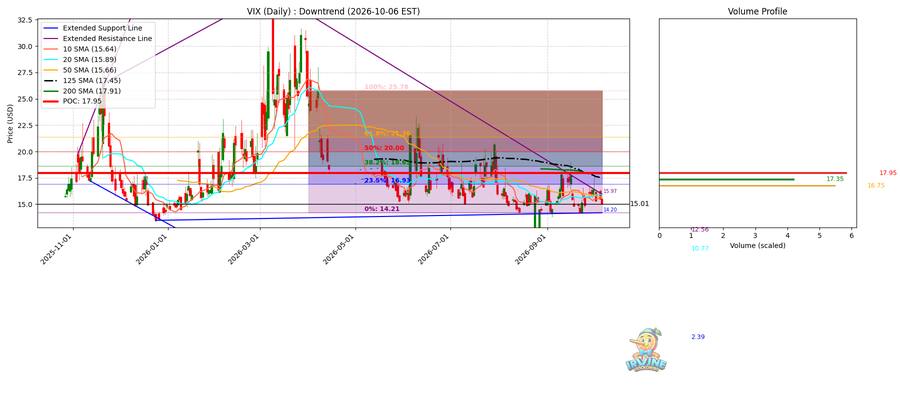The width and height of the screenshot is (900, 400).
Task: Click the red POC bar in Volume Profile
Action: 752,173
